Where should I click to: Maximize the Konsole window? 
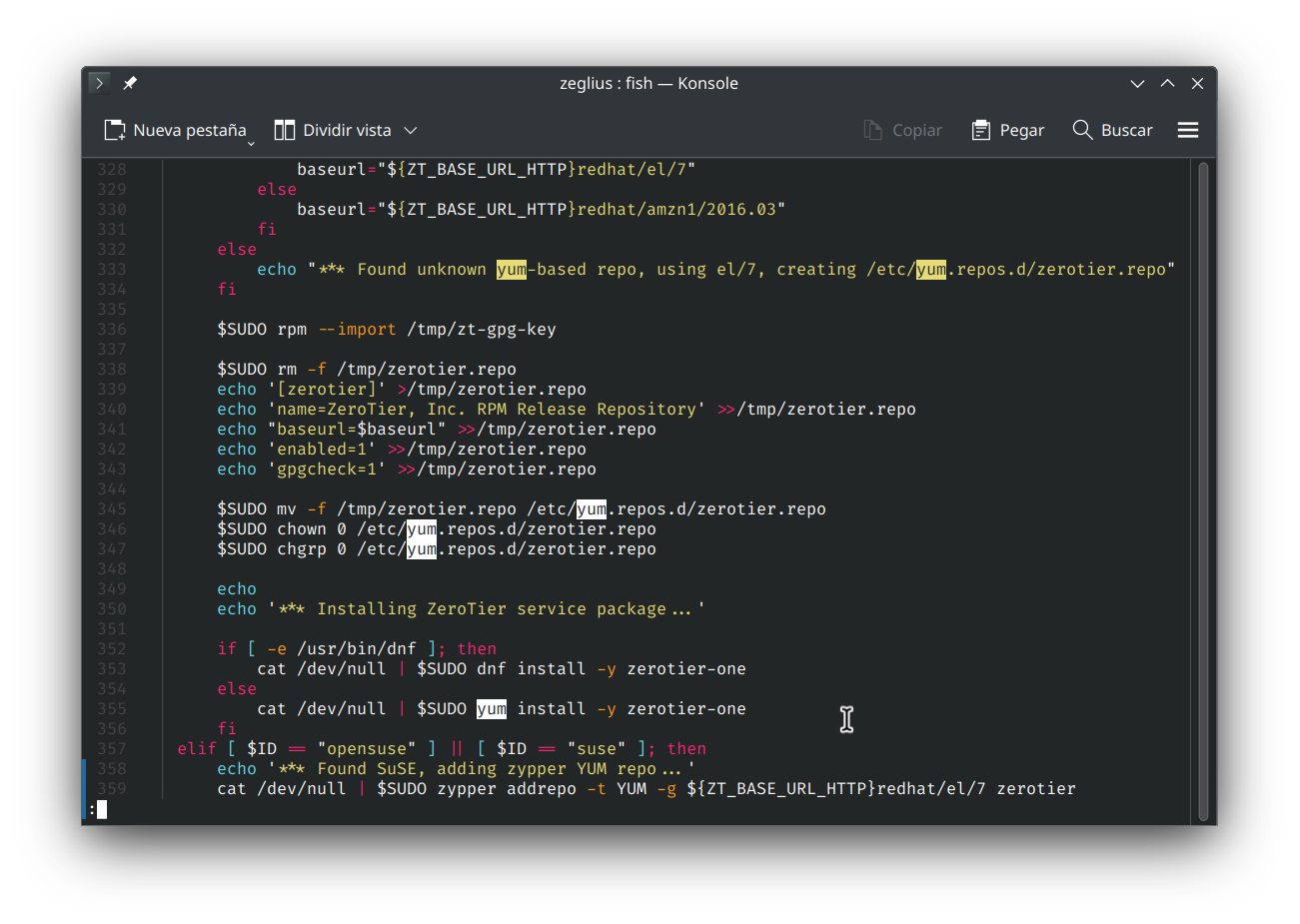1167,83
